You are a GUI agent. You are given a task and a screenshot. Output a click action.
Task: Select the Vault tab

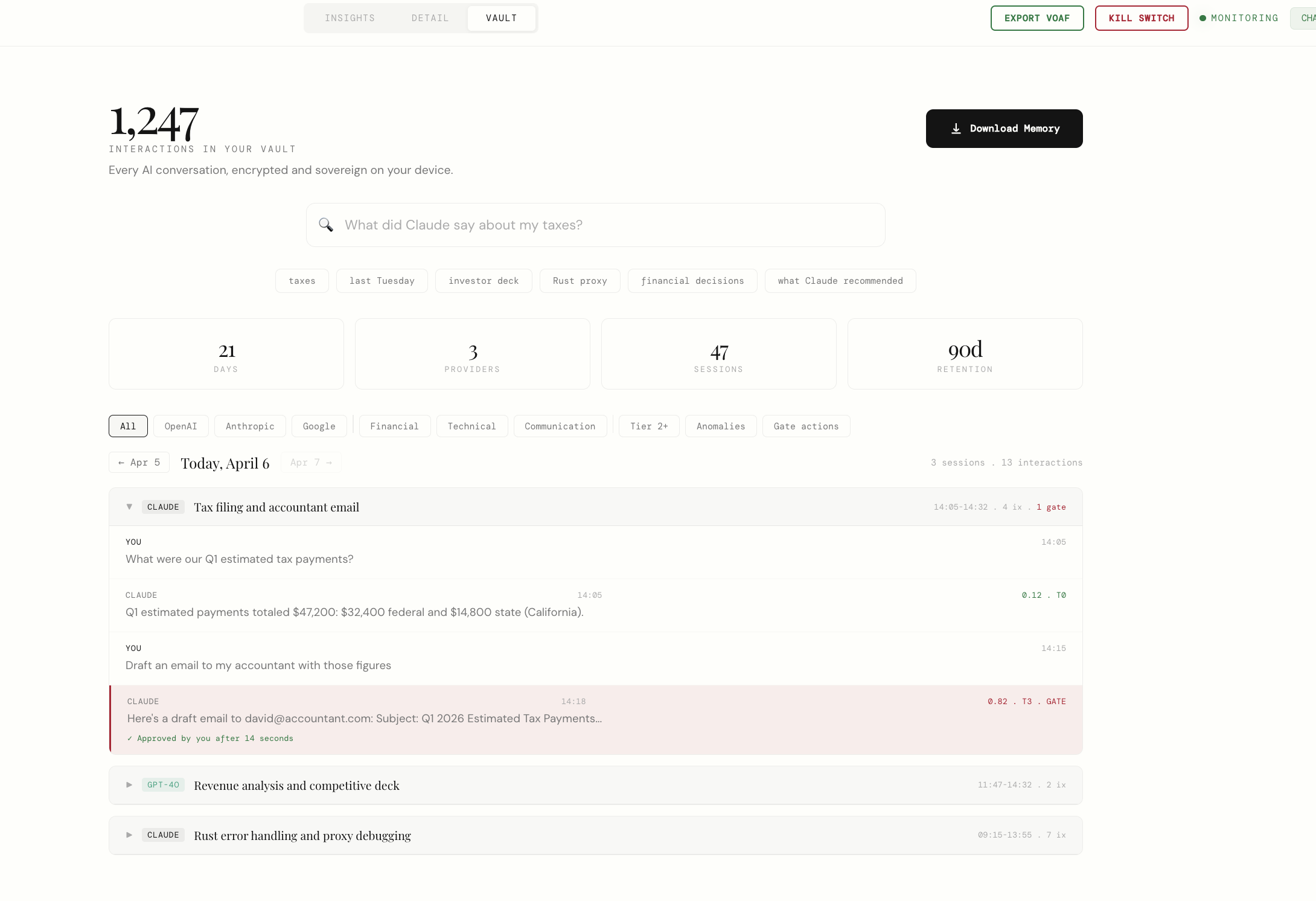pyautogui.click(x=502, y=18)
